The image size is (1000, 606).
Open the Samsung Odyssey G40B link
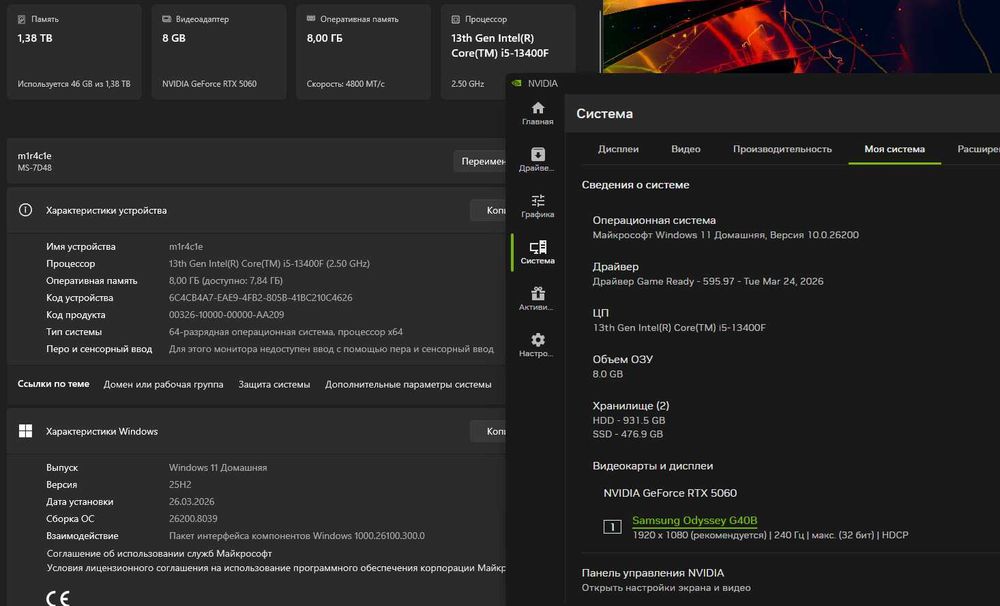[x=694, y=521]
